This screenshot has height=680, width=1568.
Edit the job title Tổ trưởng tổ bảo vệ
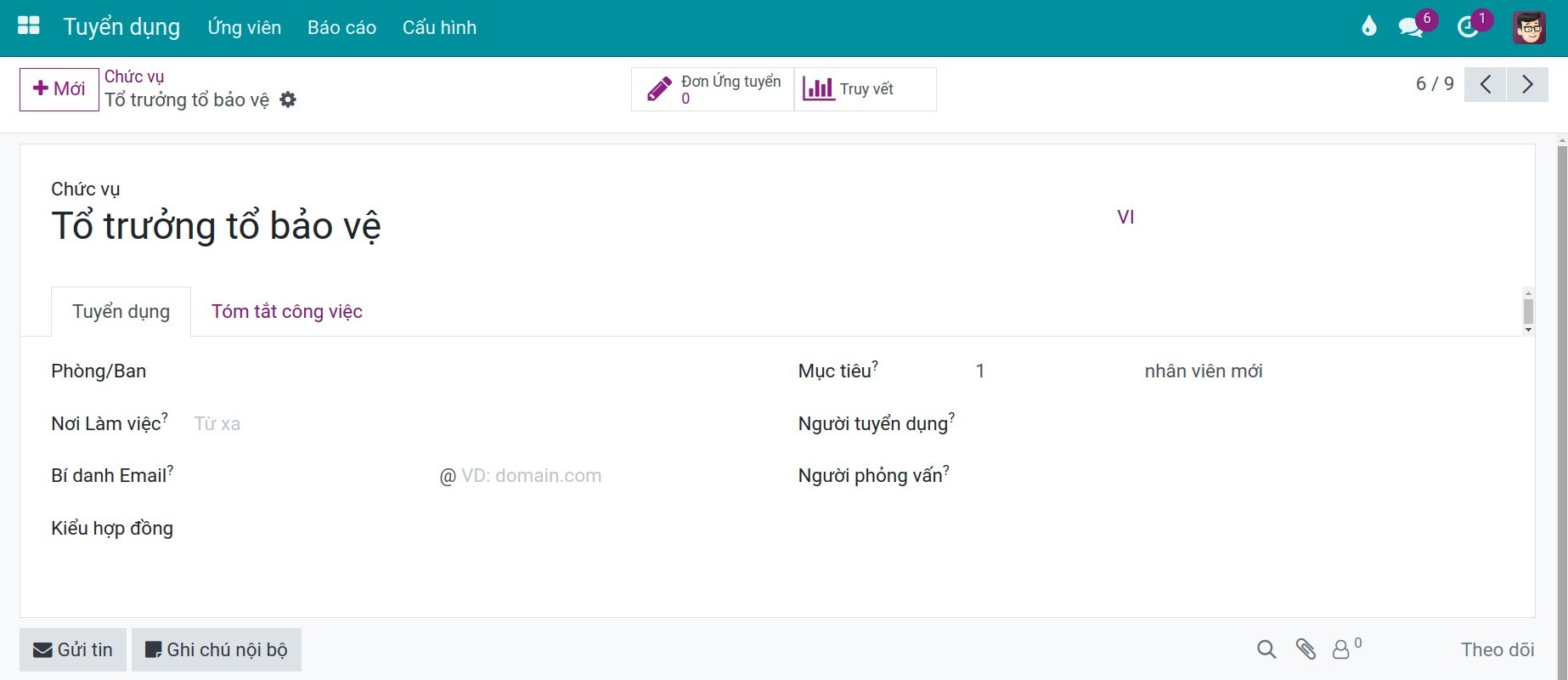pos(578,226)
